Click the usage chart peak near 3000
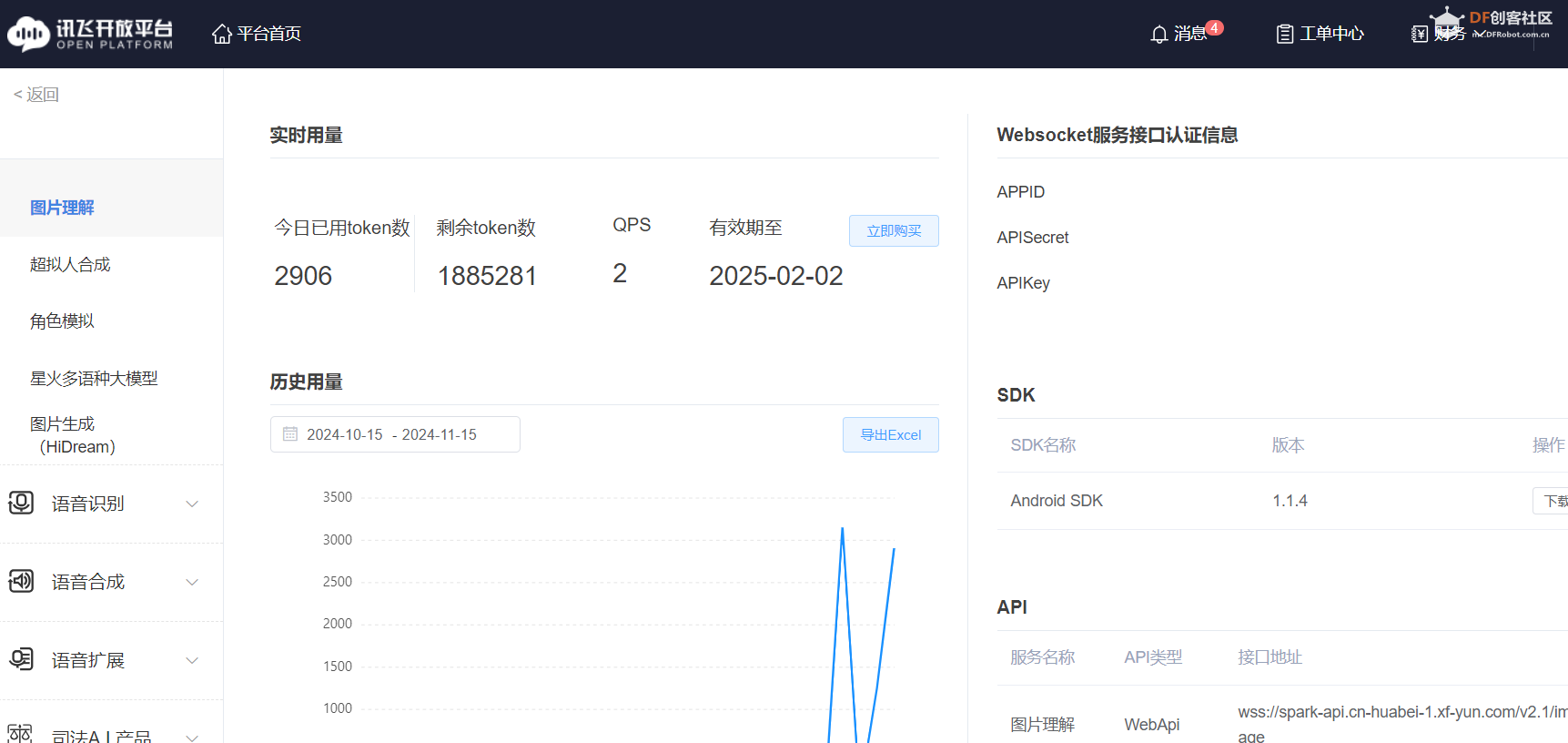 pos(843,530)
